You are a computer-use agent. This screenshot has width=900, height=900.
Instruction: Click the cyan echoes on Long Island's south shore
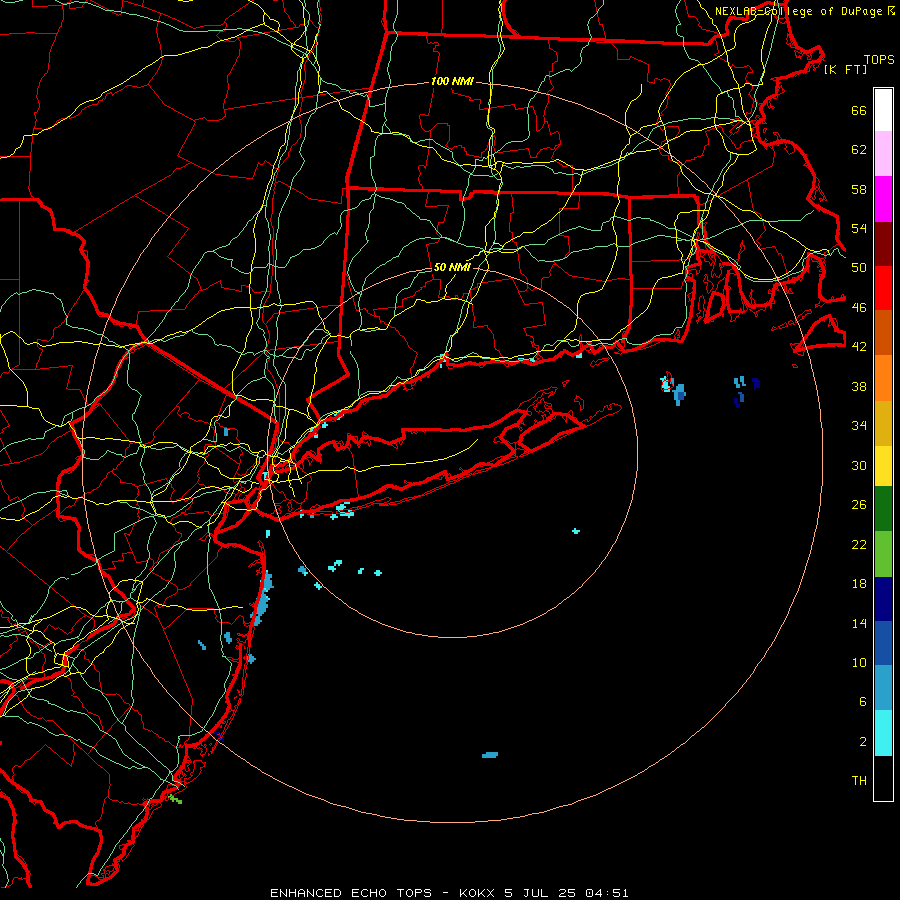pos(344,510)
